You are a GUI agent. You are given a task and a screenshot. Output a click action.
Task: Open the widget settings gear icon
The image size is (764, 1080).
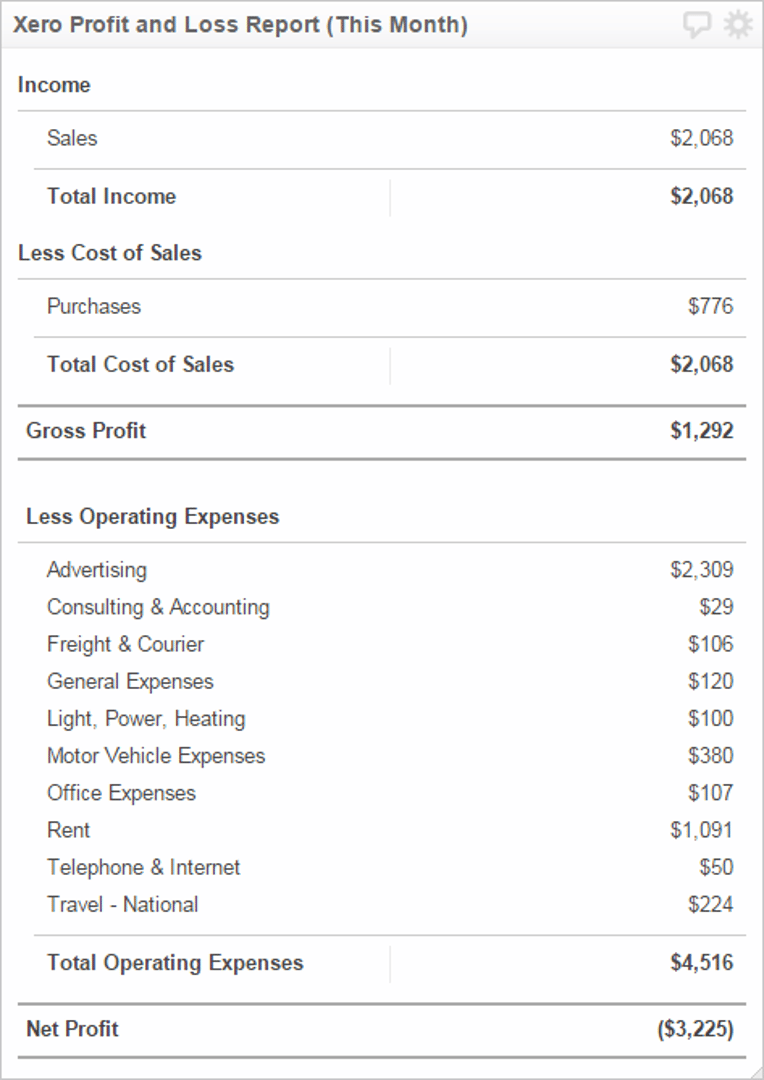point(737,24)
